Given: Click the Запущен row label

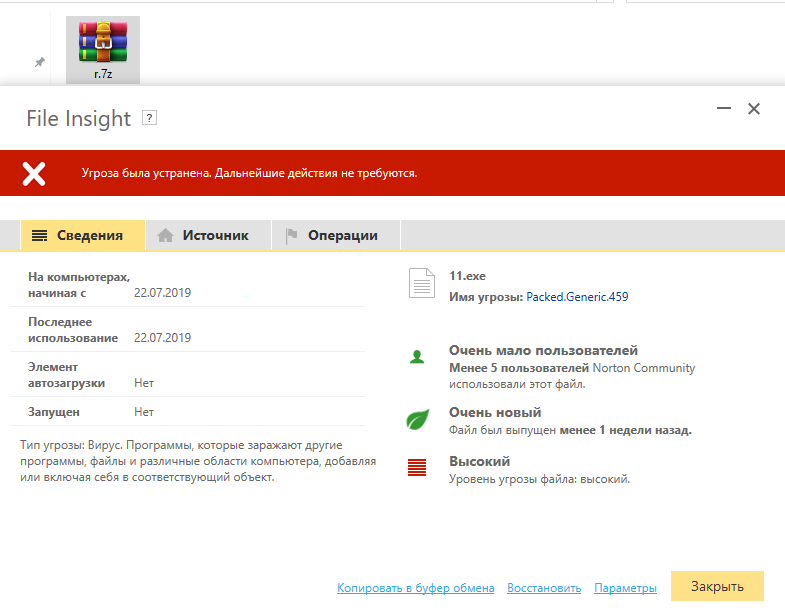Looking at the screenshot, I should (x=54, y=412).
